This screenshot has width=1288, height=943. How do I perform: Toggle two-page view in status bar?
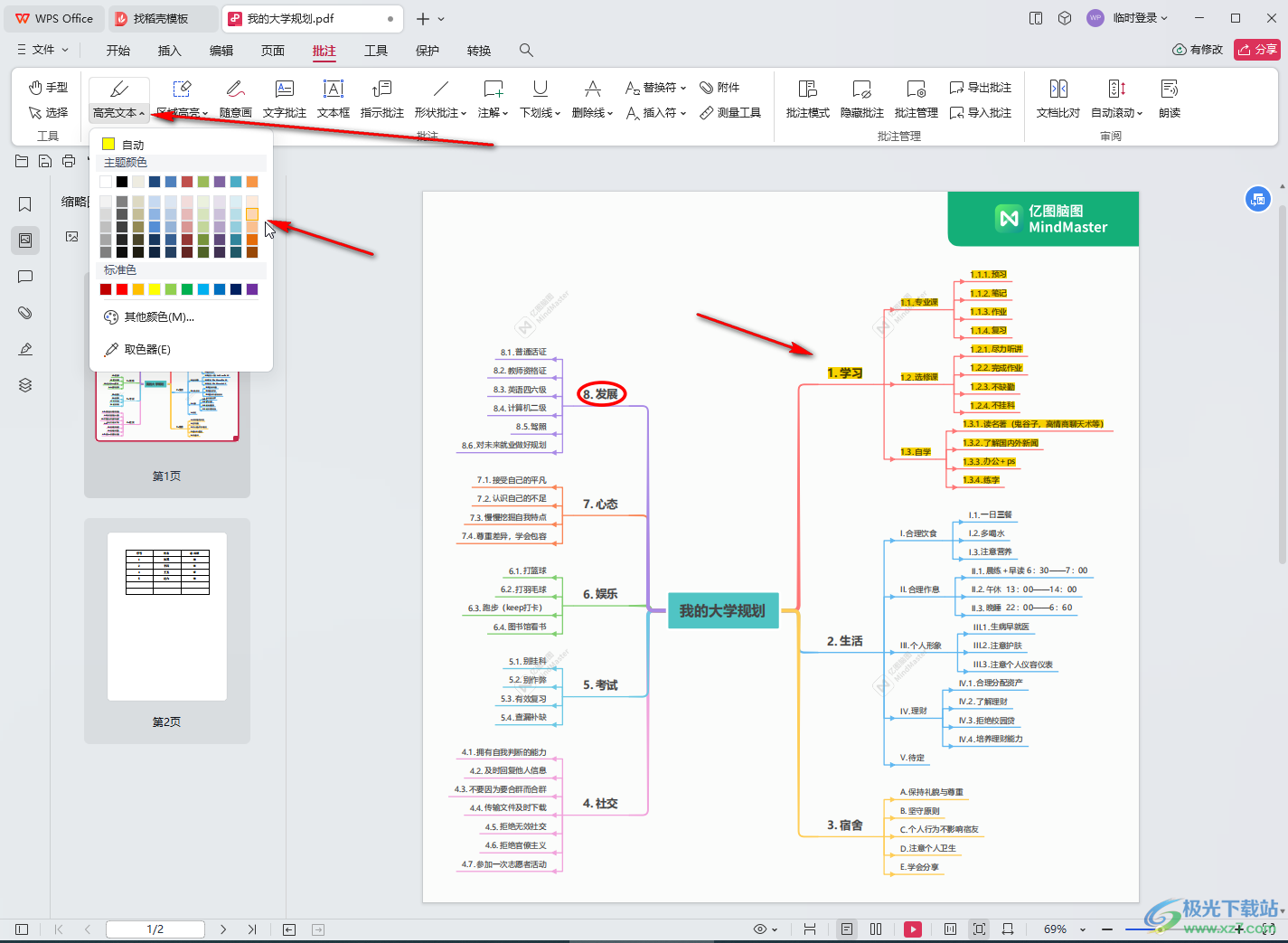876,929
